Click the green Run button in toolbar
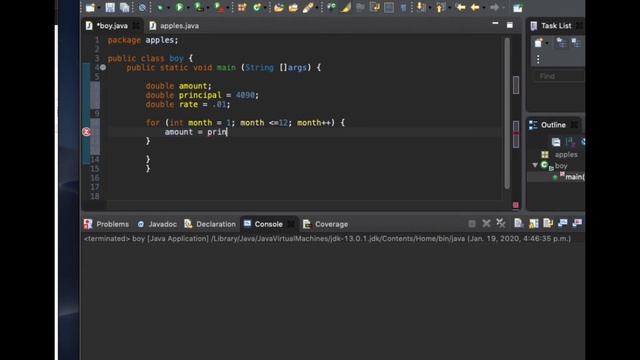Viewport: 640px width, 360px height. (179, 7)
